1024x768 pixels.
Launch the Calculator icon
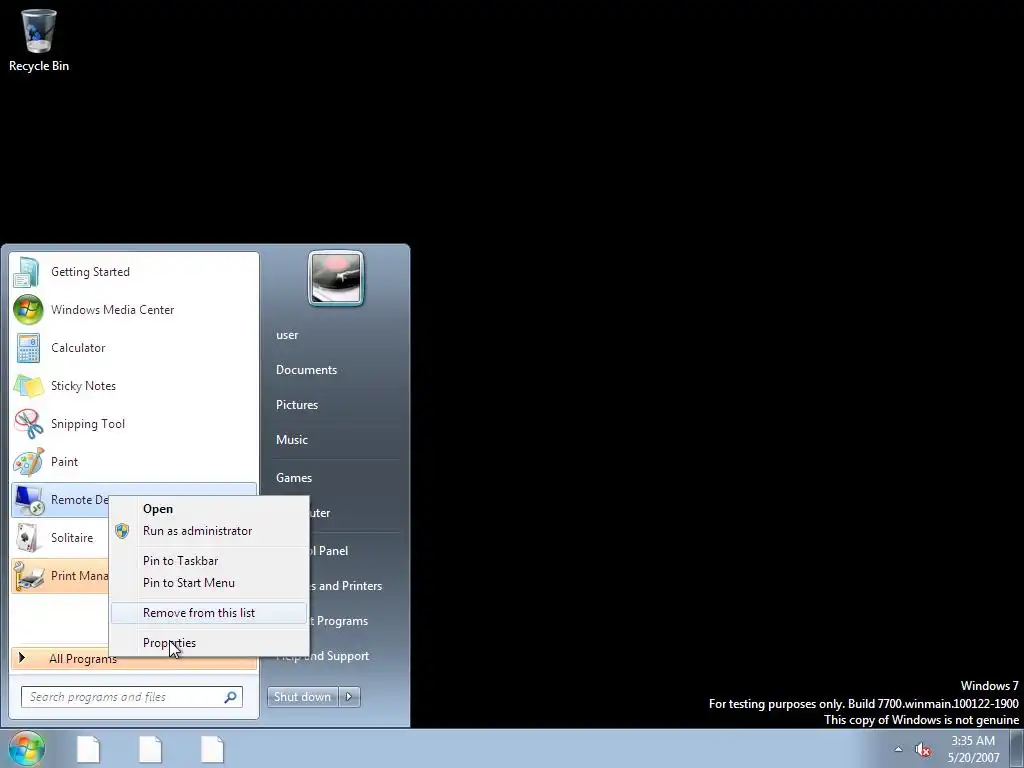coord(28,347)
